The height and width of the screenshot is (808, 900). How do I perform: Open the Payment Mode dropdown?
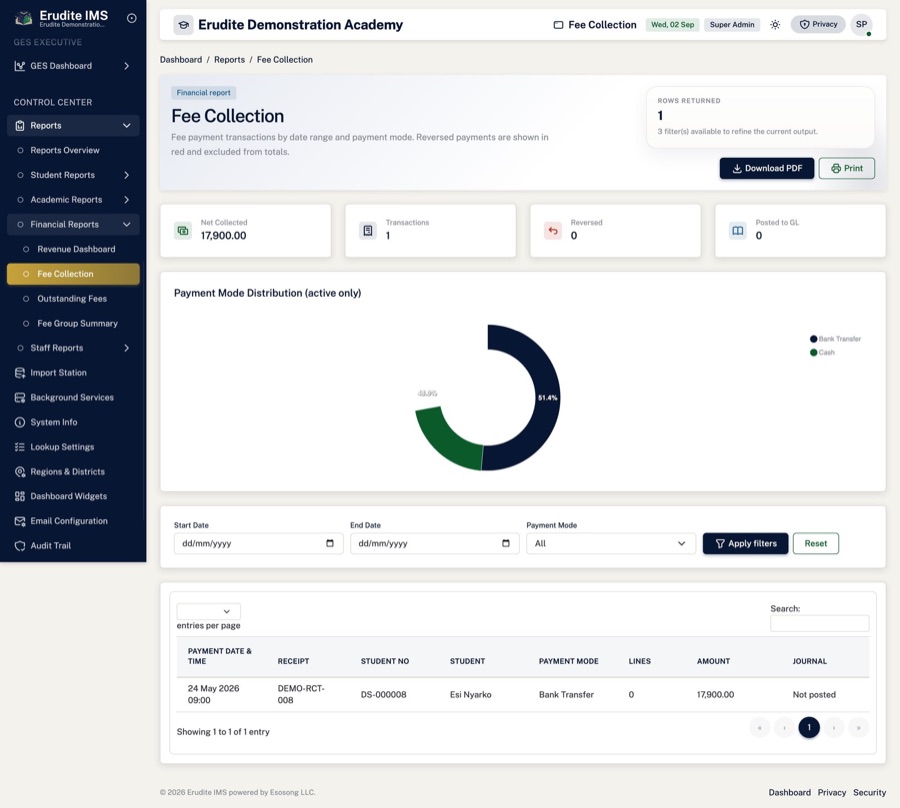611,543
